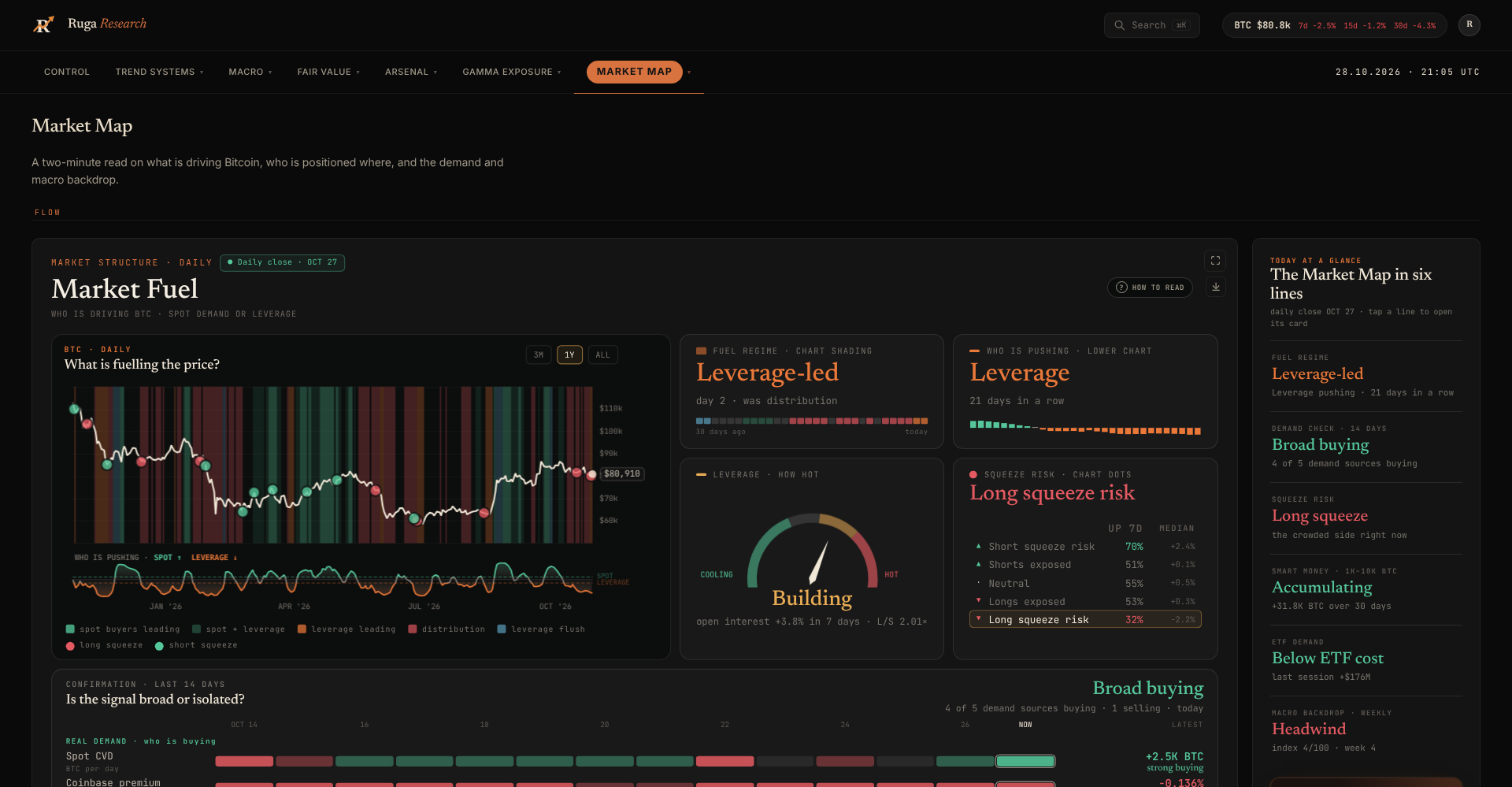Image resolution: width=1512 pixels, height=787 pixels.
Task: Open the Broad buying sidebar line
Action: click(x=1366, y=447)
